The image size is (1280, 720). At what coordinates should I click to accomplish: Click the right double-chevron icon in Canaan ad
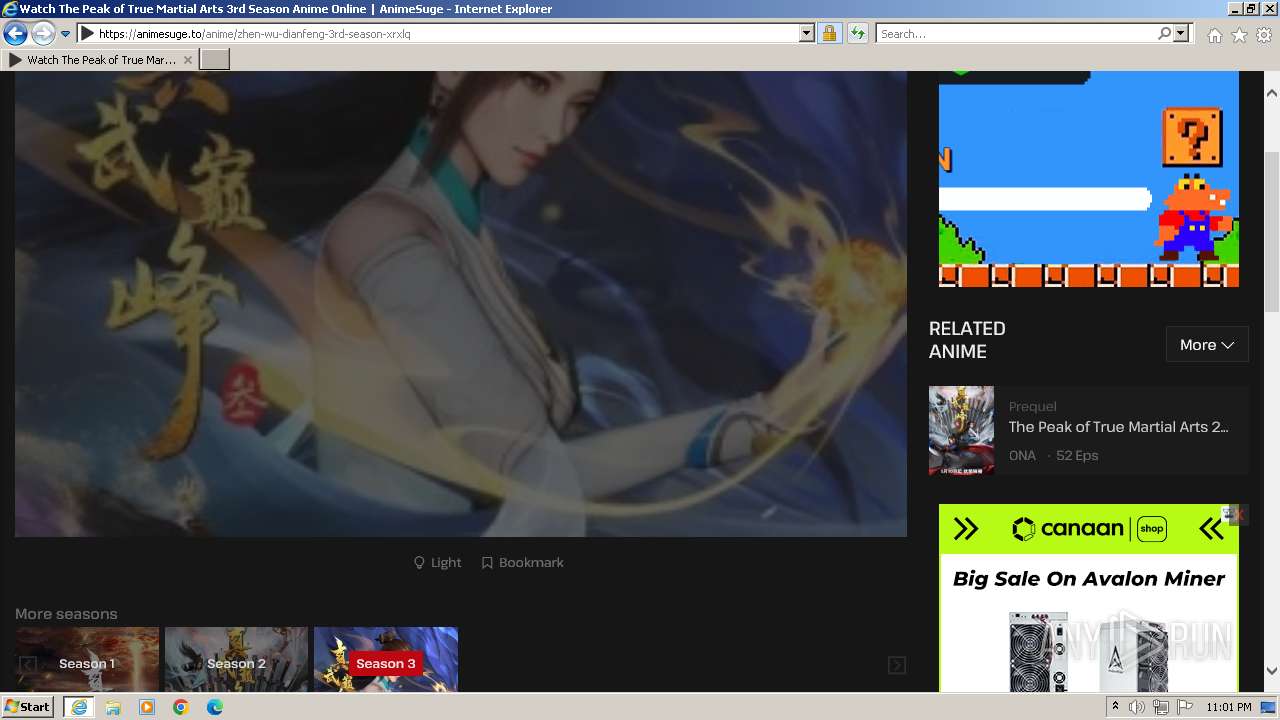pyautogui.click(x=1211, y=529)
